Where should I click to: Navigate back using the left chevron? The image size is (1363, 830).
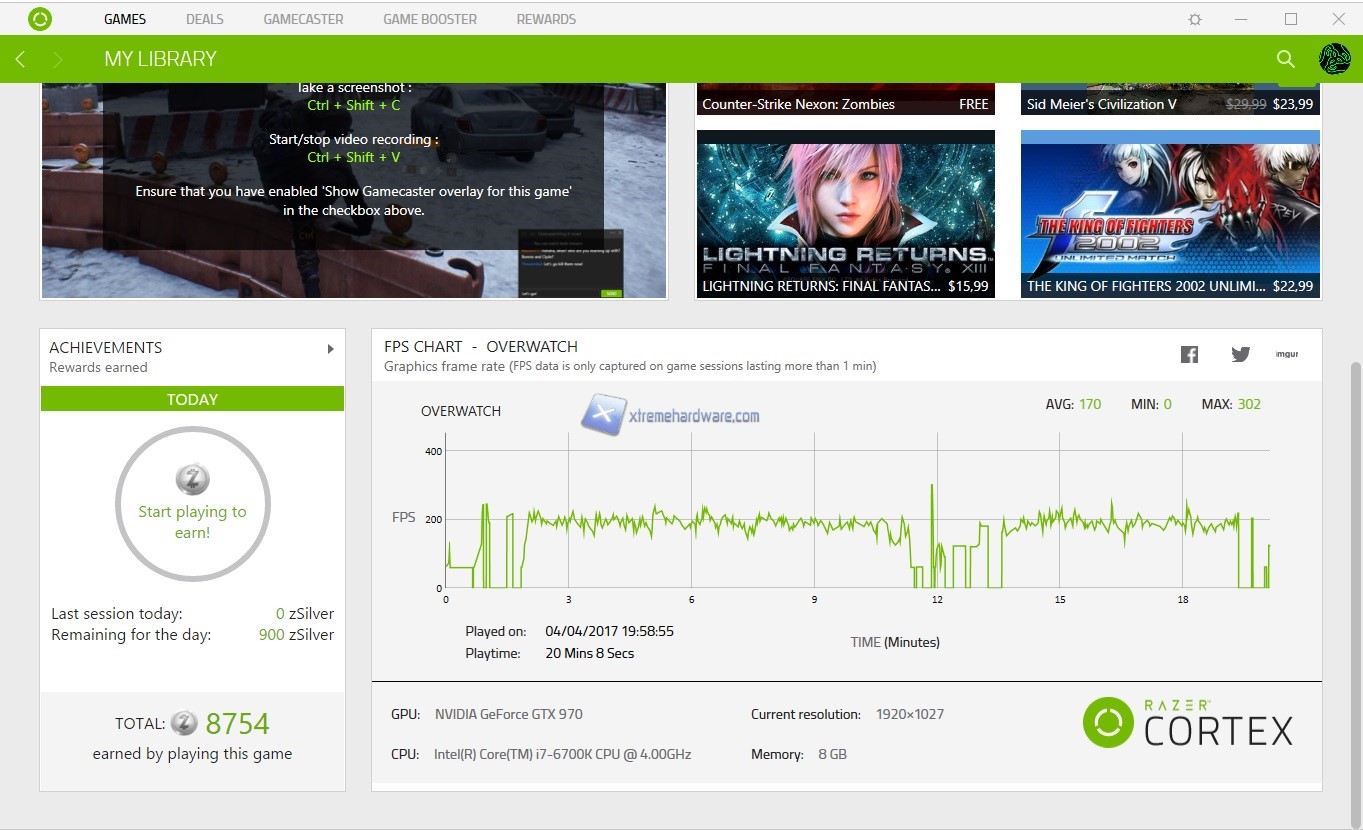(20, 59)
